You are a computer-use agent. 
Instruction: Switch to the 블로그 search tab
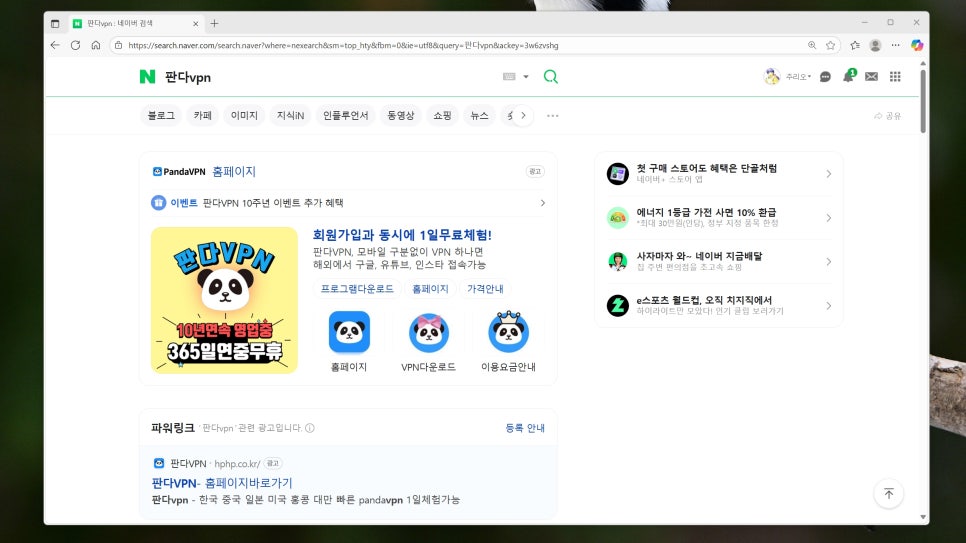[x=161, y=115]
